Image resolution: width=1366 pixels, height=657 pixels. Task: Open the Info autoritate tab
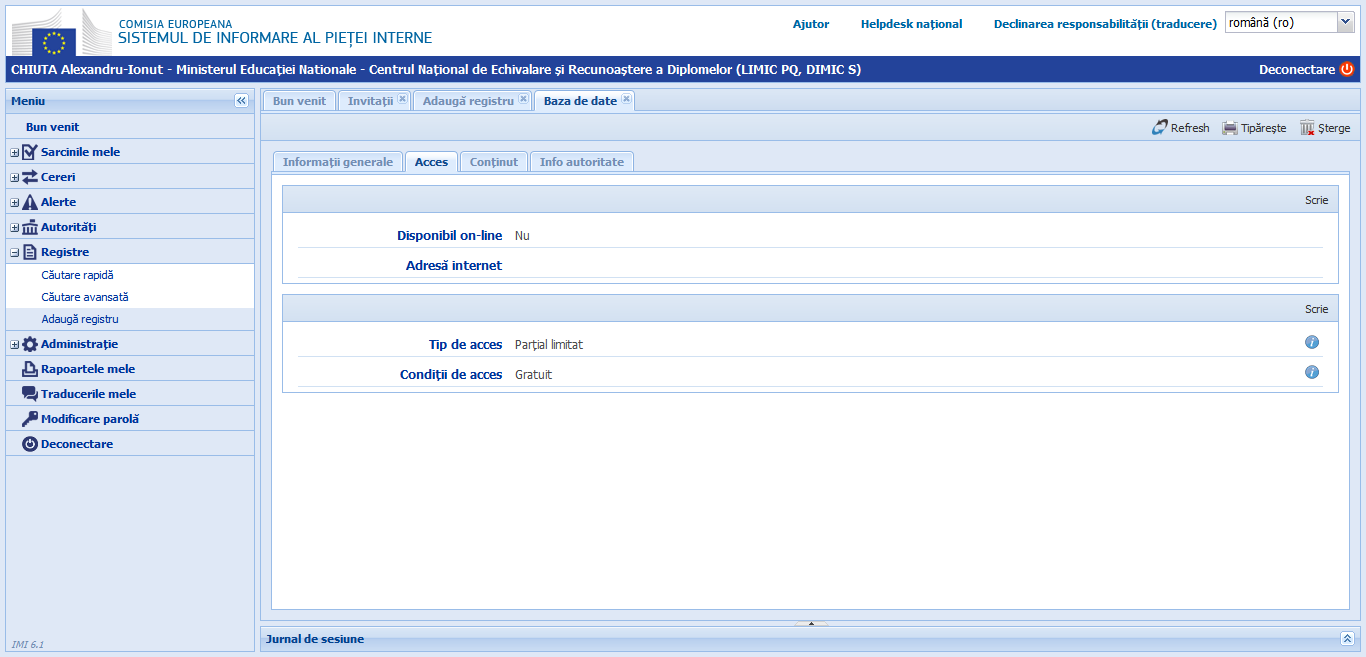tap(581, 160)
